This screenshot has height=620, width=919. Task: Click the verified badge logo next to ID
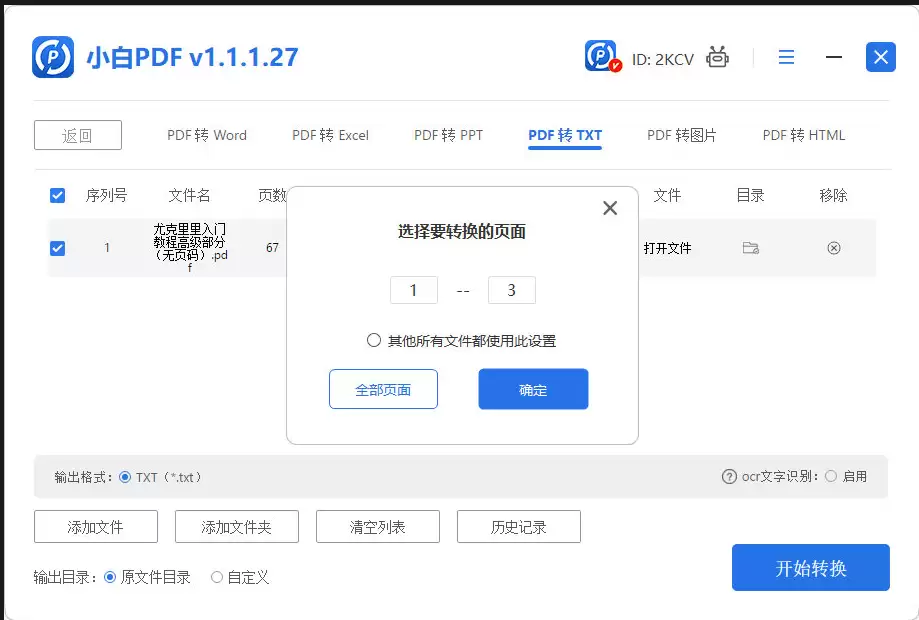point(597,57)
